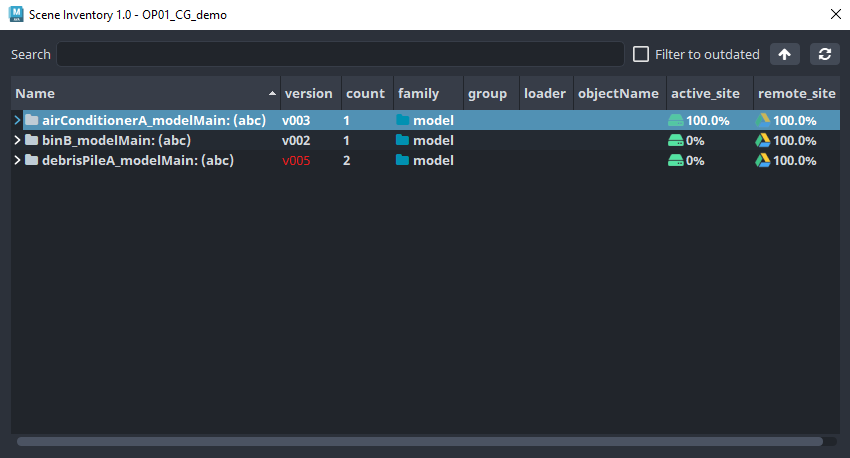Enable the Filter to outdated checkbox
The image size is (850, 458).
tap(641, 54)
